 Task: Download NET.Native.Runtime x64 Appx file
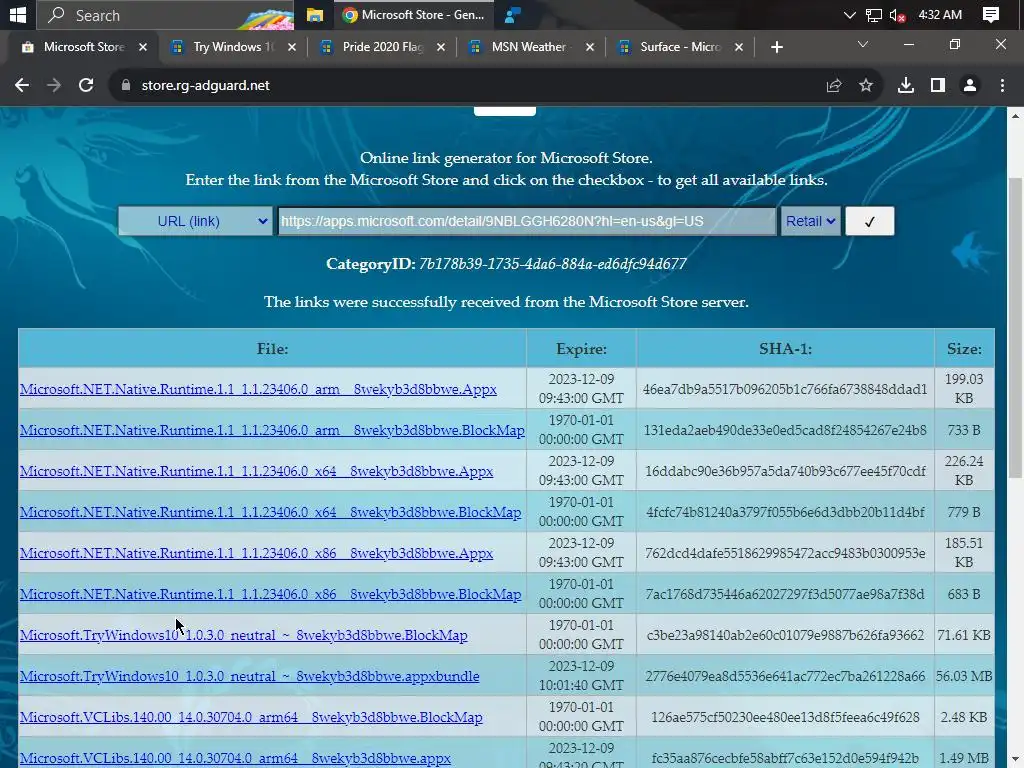(x=256, y=472)
